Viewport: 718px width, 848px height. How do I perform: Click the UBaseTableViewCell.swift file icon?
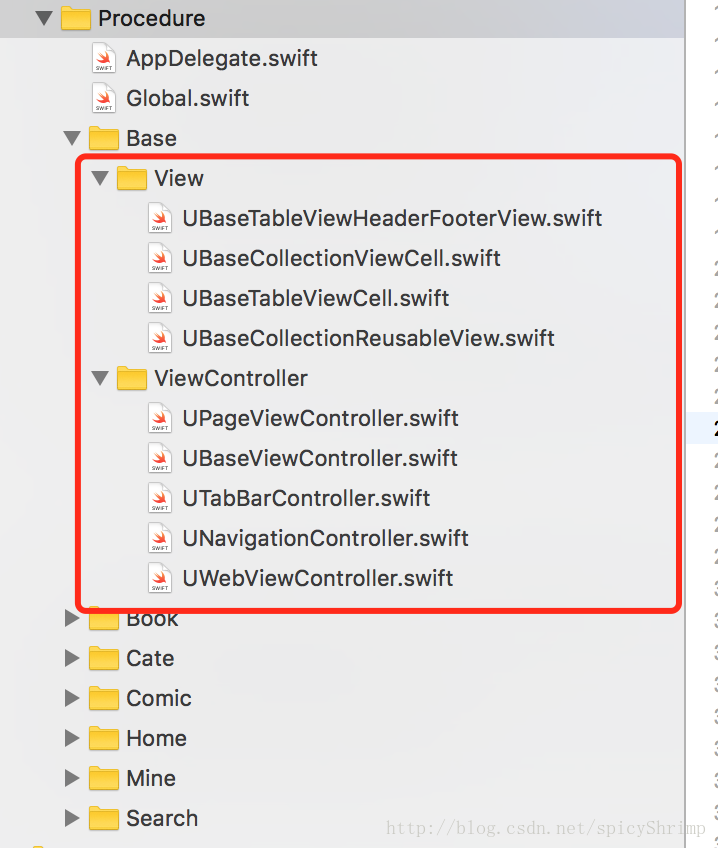(x=160, y=298)
